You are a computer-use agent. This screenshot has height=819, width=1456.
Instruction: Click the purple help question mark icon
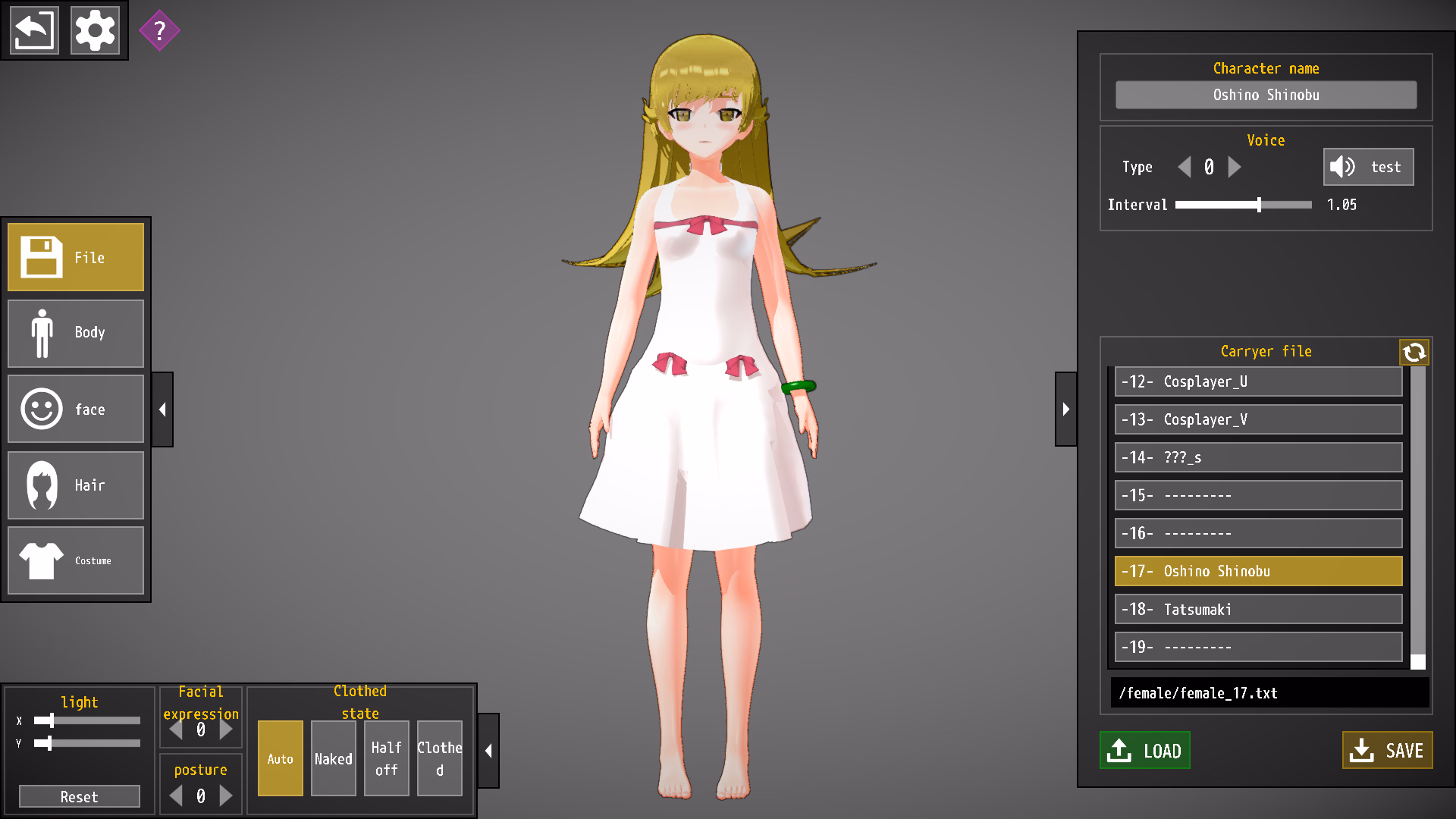click(159, 31)
